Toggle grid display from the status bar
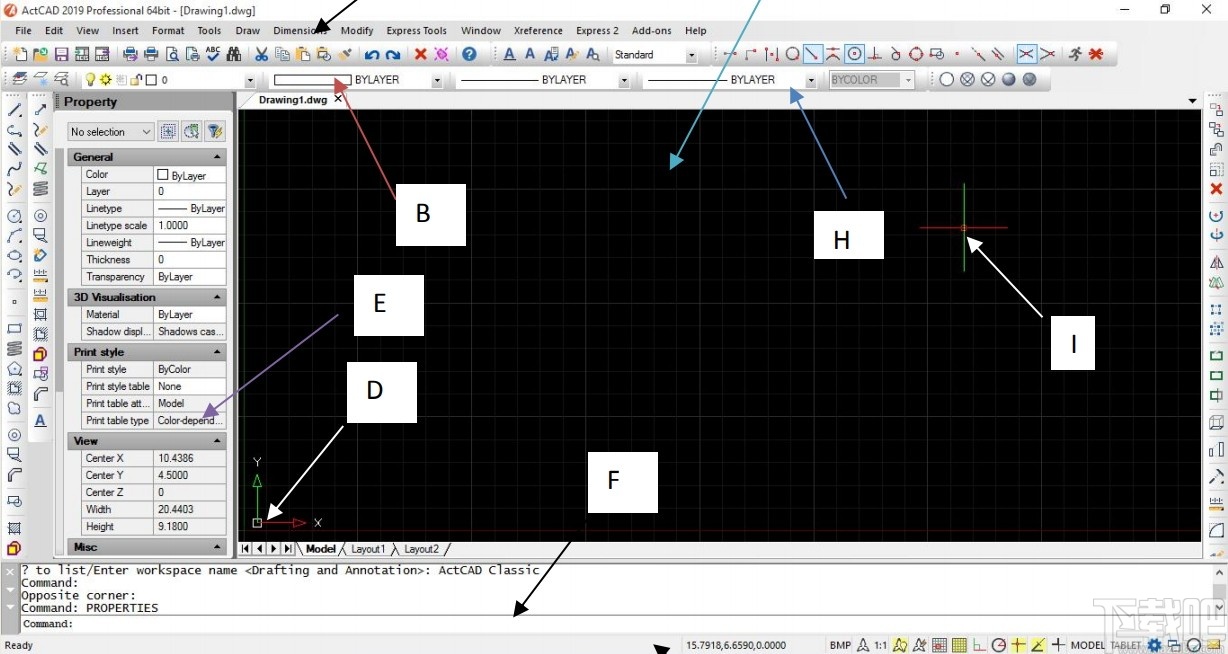The width and height of the screenshot is (1228, 654). coord(957,645)
